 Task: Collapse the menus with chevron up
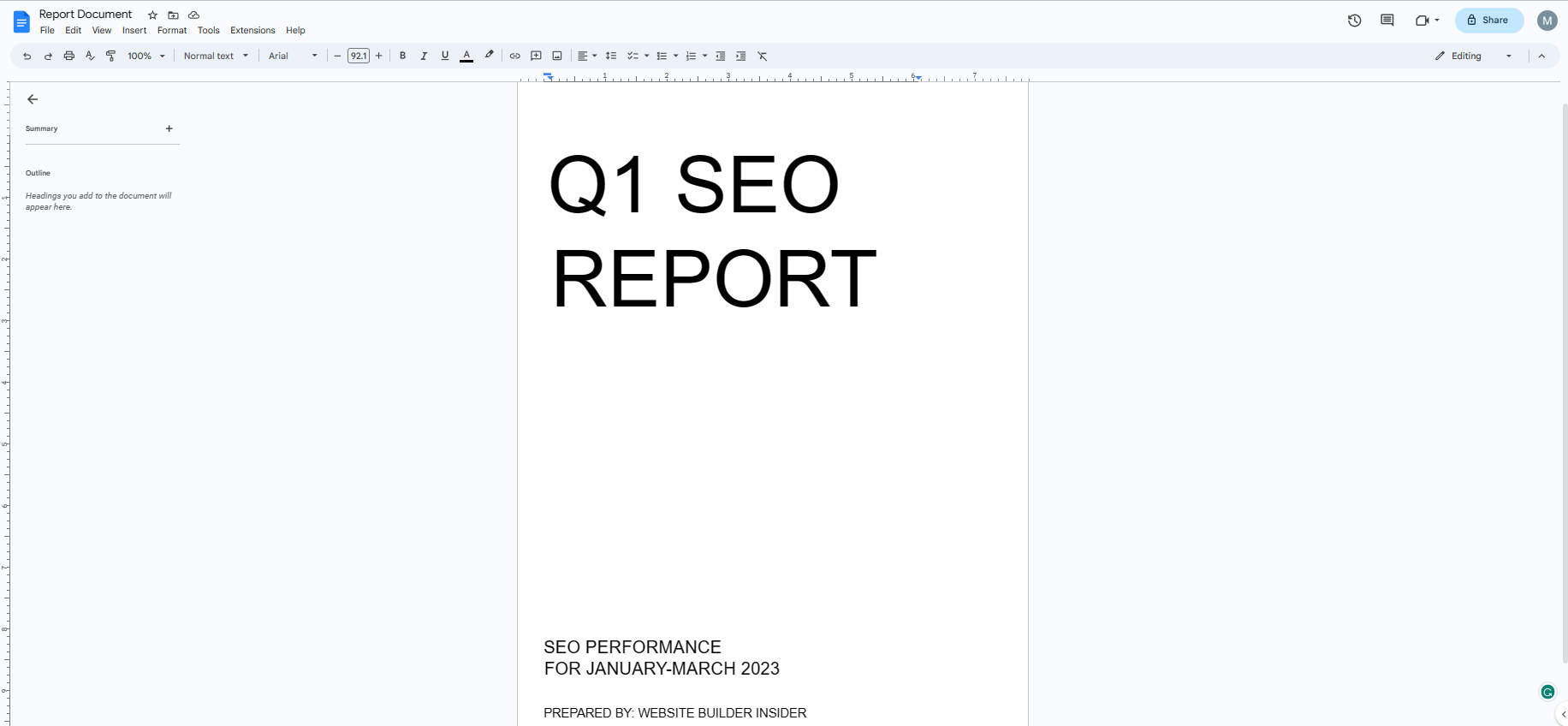tap(1541, 56)
